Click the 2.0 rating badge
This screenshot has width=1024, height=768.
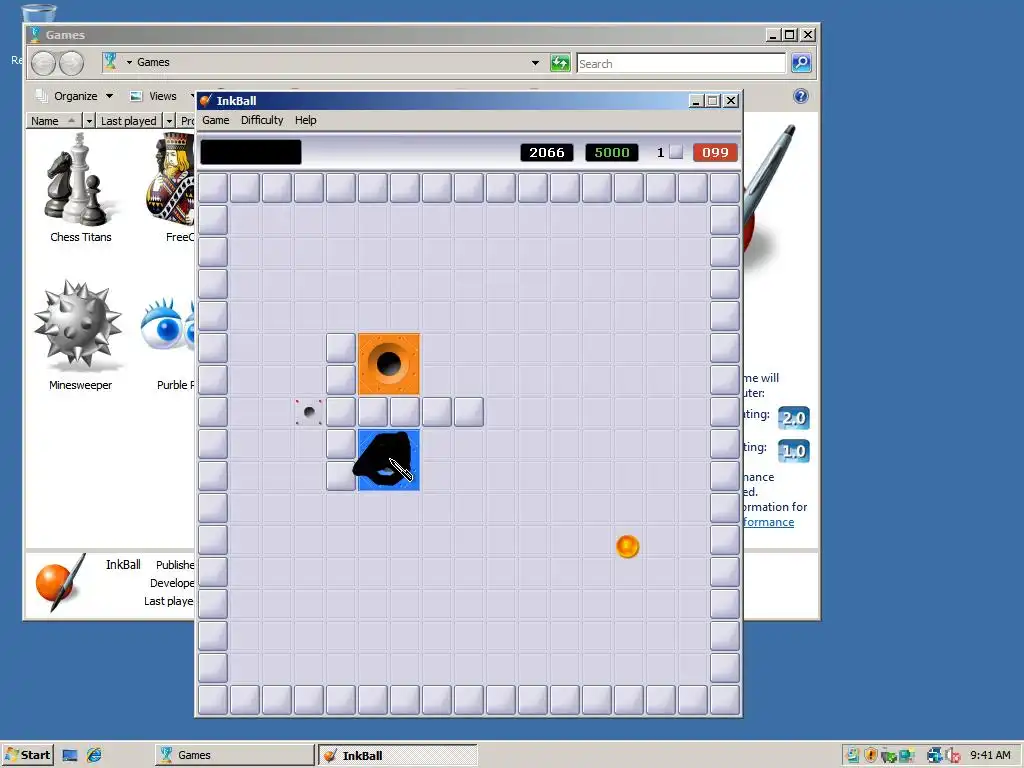click(x=793, y=418)
